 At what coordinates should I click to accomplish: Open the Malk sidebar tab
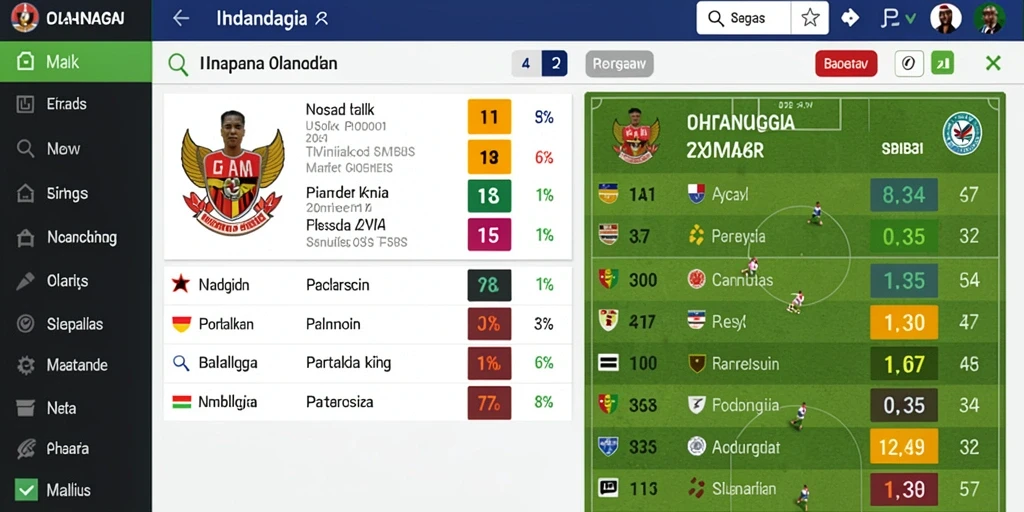tap(76, 62)
